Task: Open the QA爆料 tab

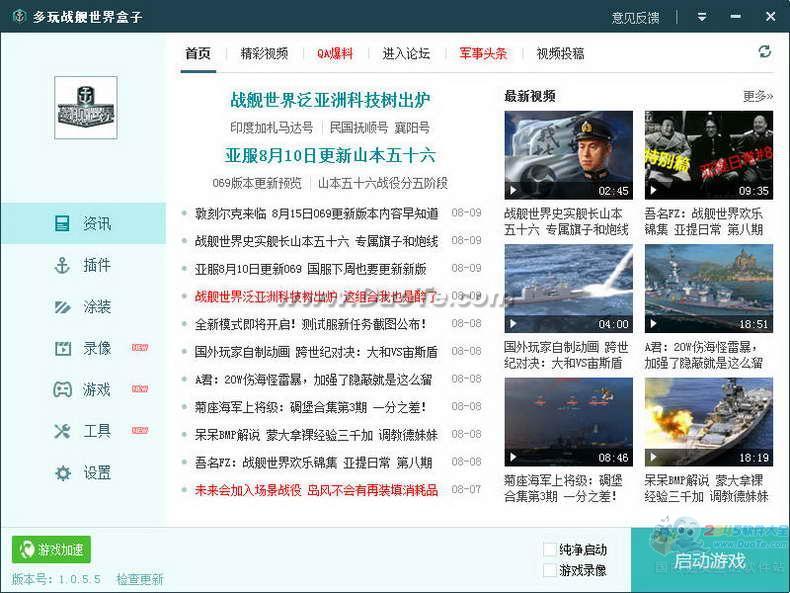Action: click(335, 53)
